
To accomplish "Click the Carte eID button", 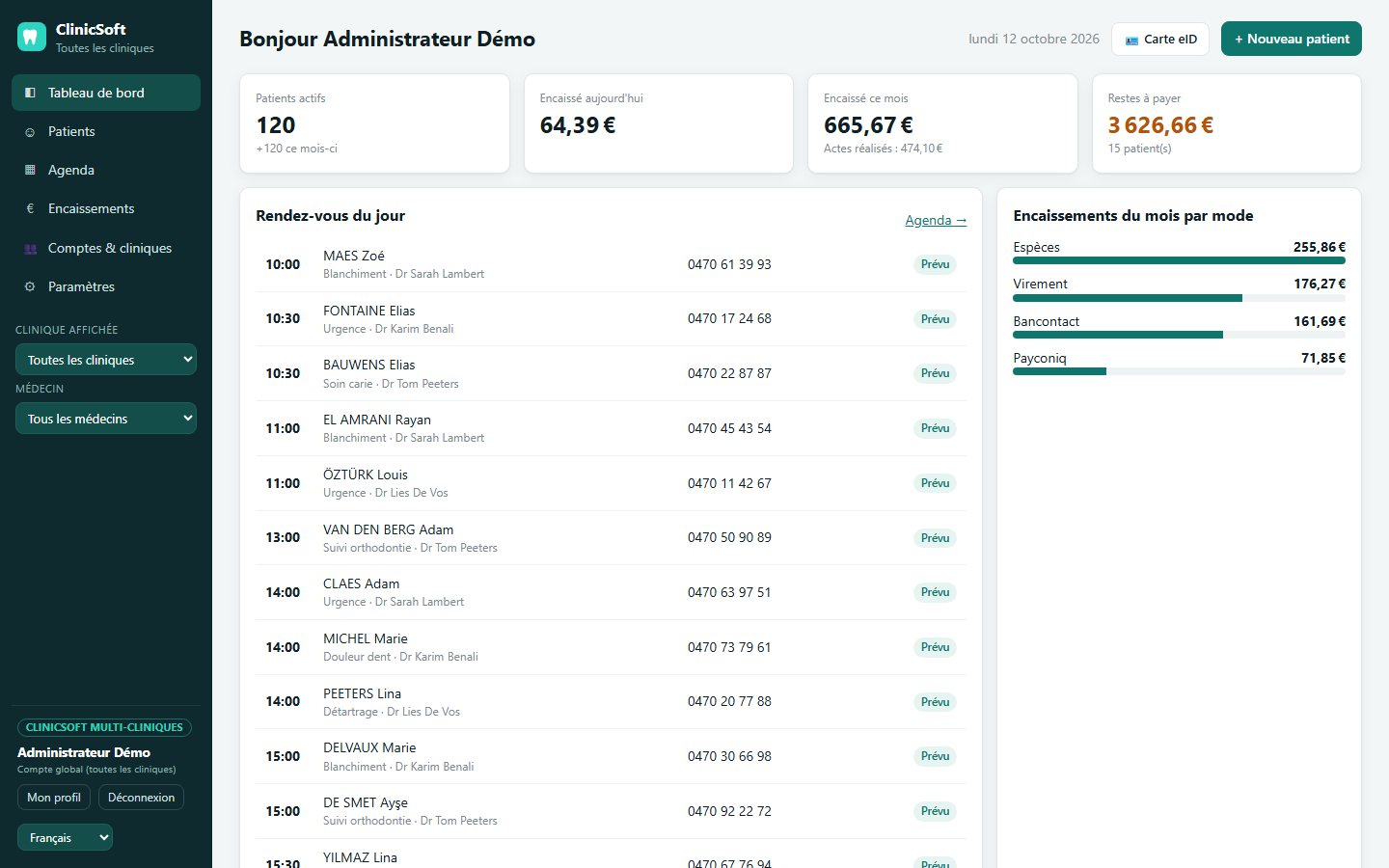I will tap(1160, 39).
